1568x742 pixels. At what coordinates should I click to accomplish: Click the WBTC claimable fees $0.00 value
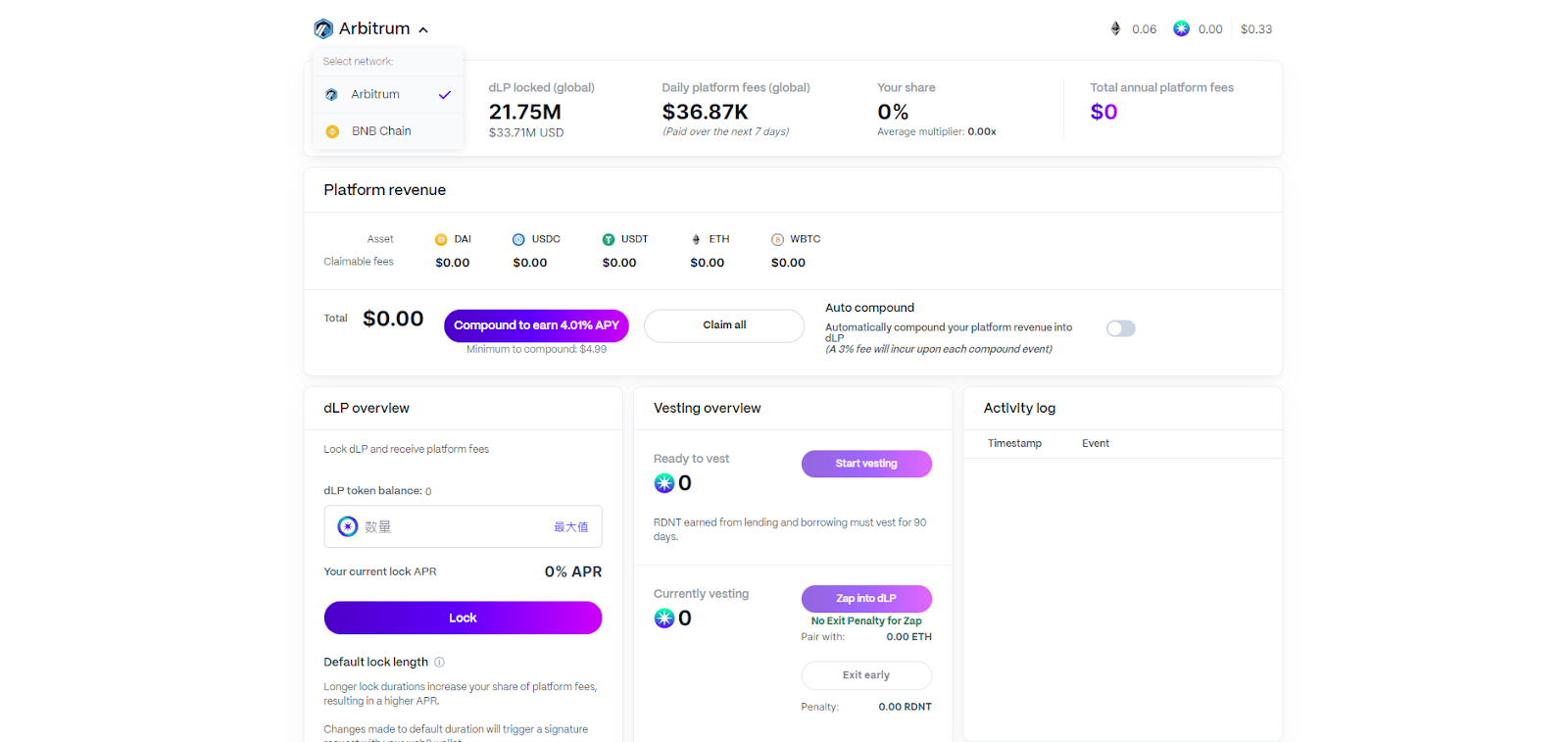(x=788, y=263)
